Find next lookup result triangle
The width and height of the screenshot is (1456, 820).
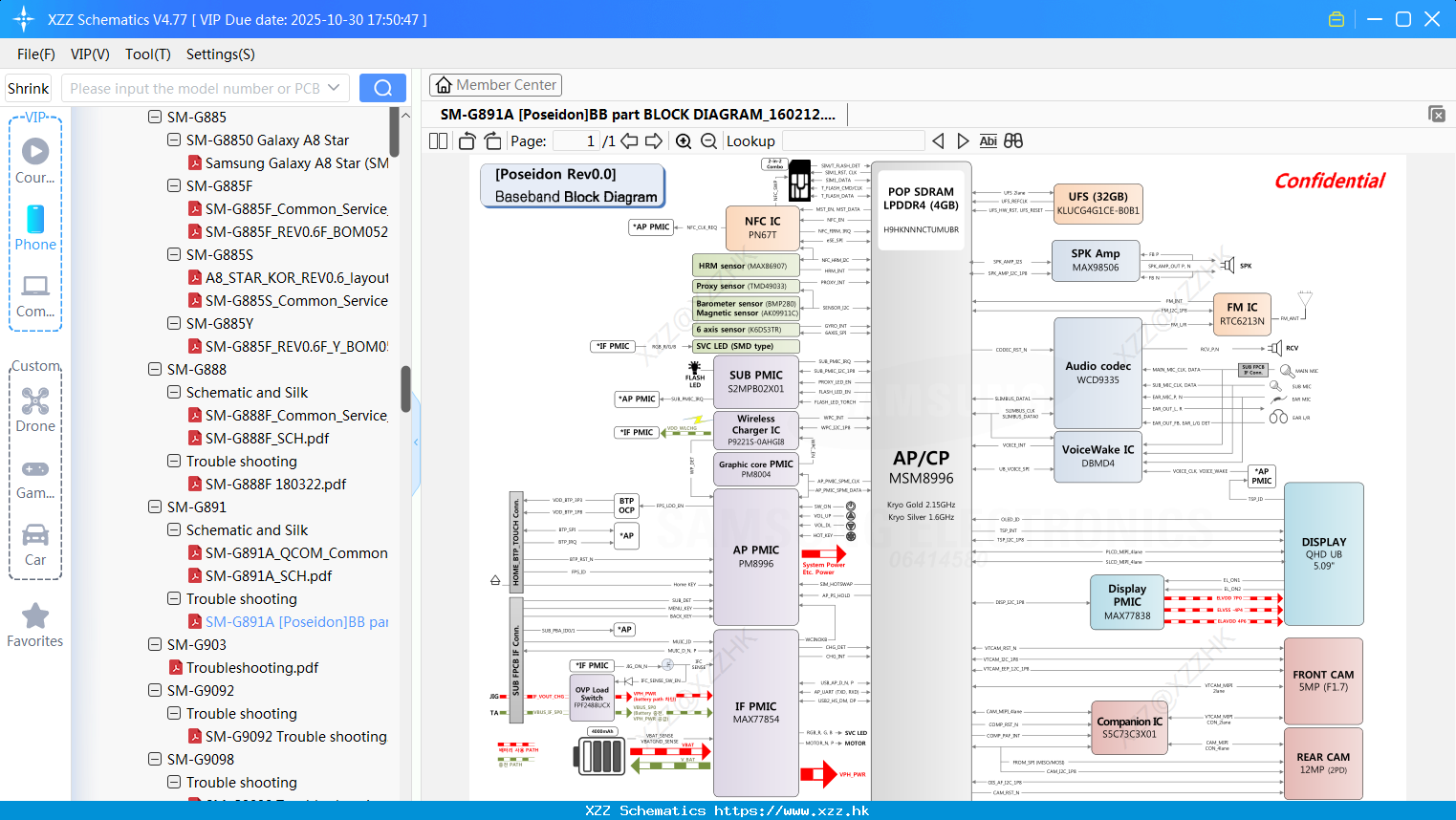point(963,140)
